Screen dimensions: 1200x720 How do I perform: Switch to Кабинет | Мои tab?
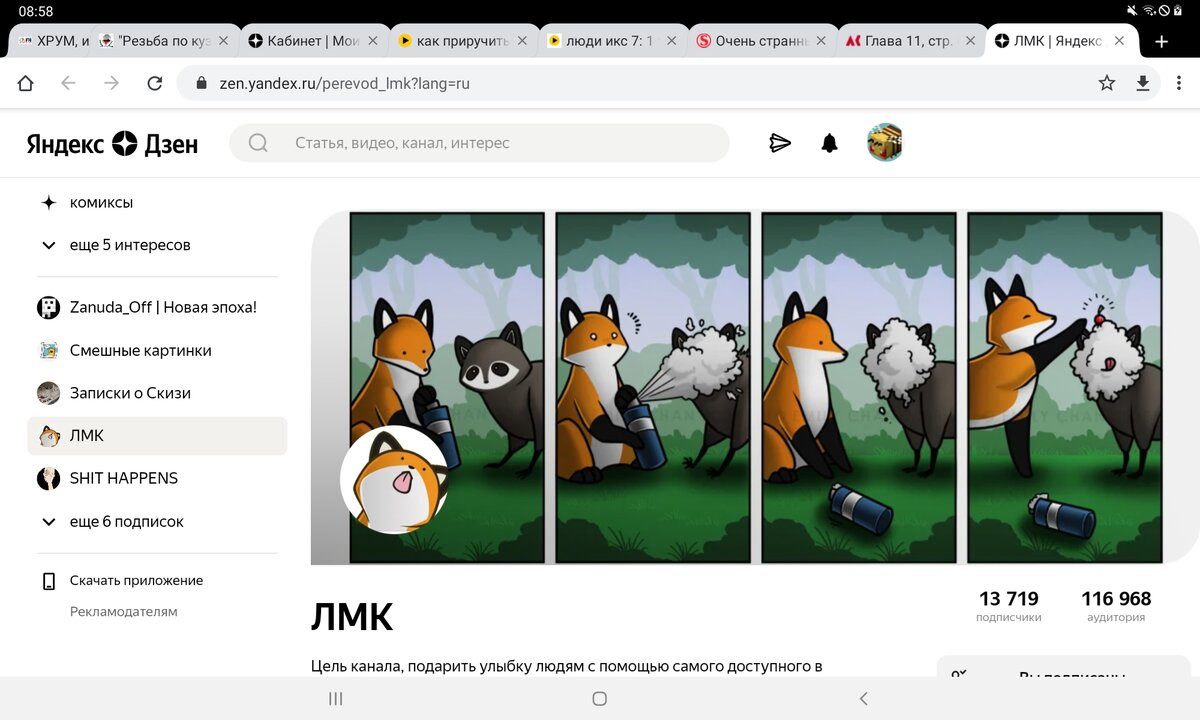tap(313, 41)
